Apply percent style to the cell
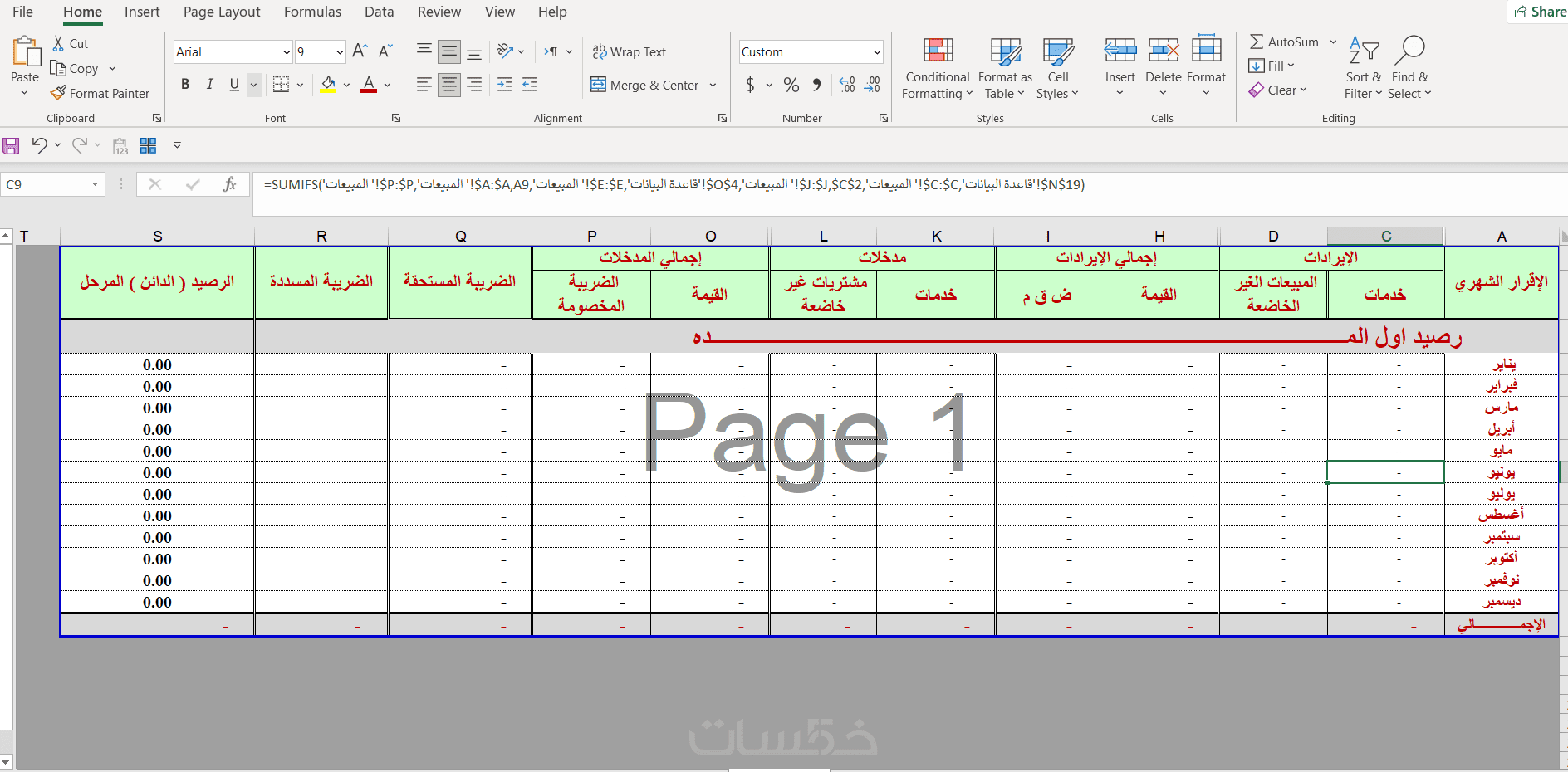1568x772 pixels. point(791,85)
